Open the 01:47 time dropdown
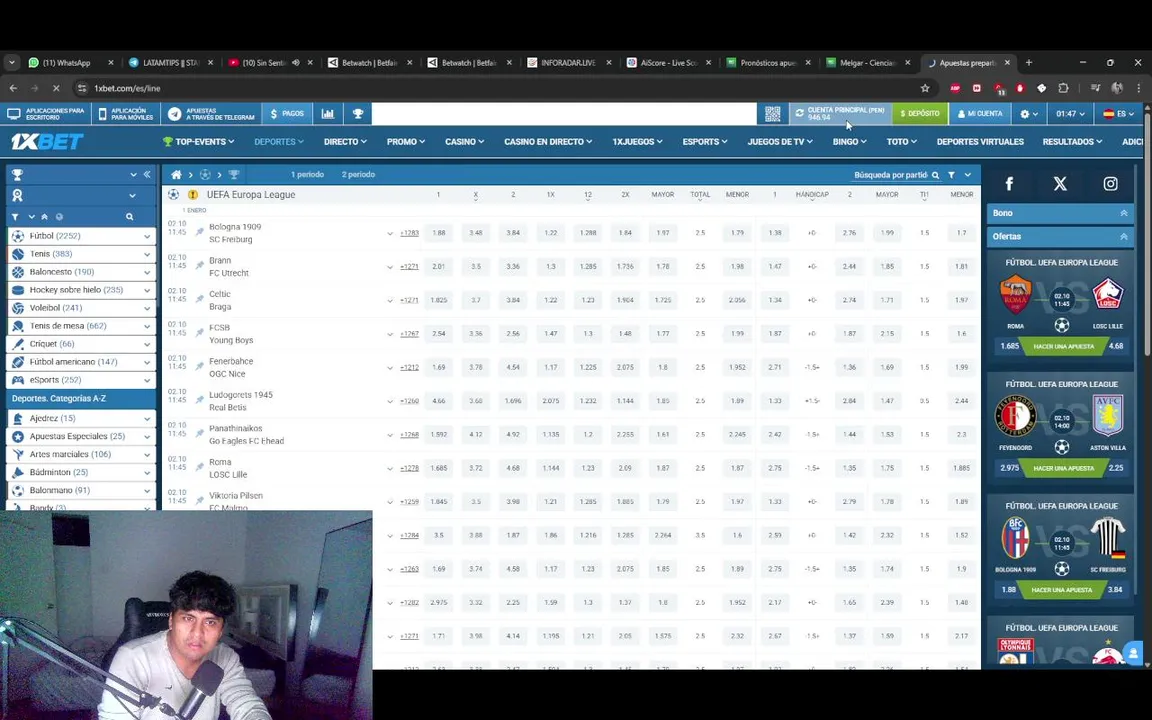 (x=1070, y=114)
